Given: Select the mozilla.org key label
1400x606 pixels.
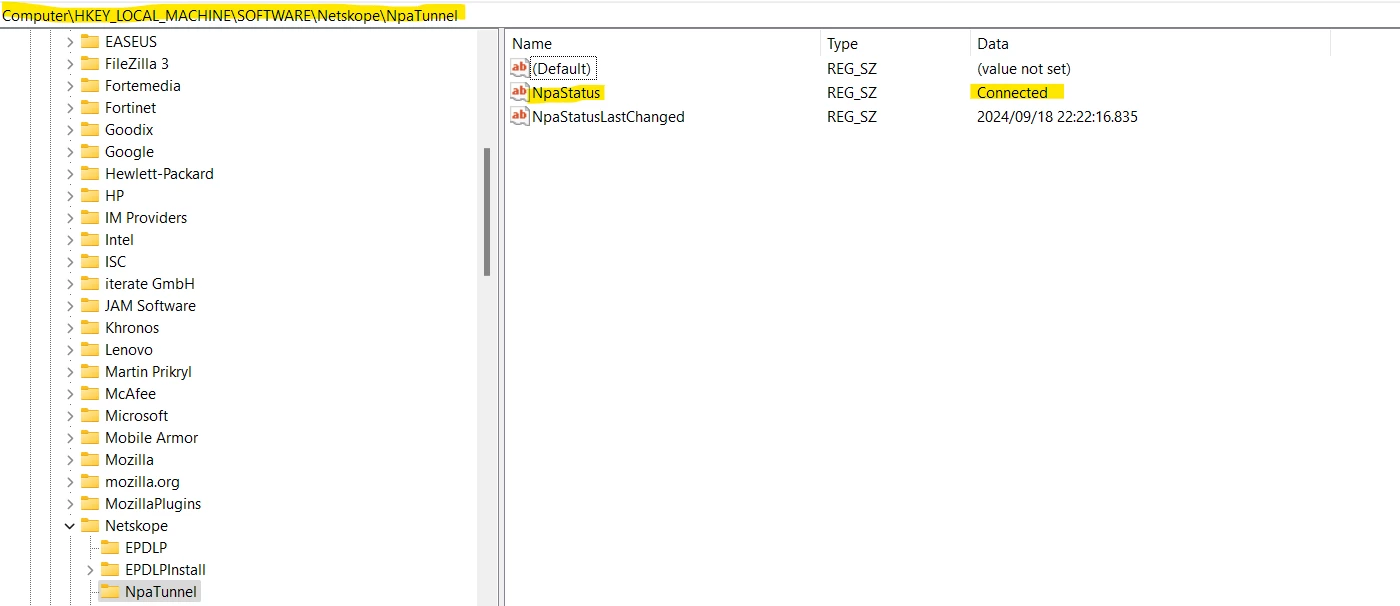Looking at the screenshot, I should point(142,482).
